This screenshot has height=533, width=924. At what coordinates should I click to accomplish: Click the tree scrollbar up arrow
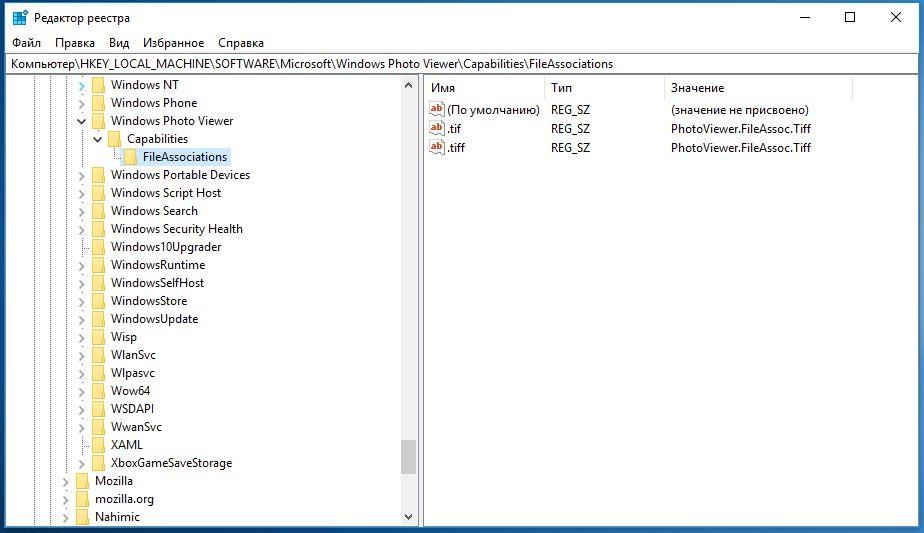point(408,85)
